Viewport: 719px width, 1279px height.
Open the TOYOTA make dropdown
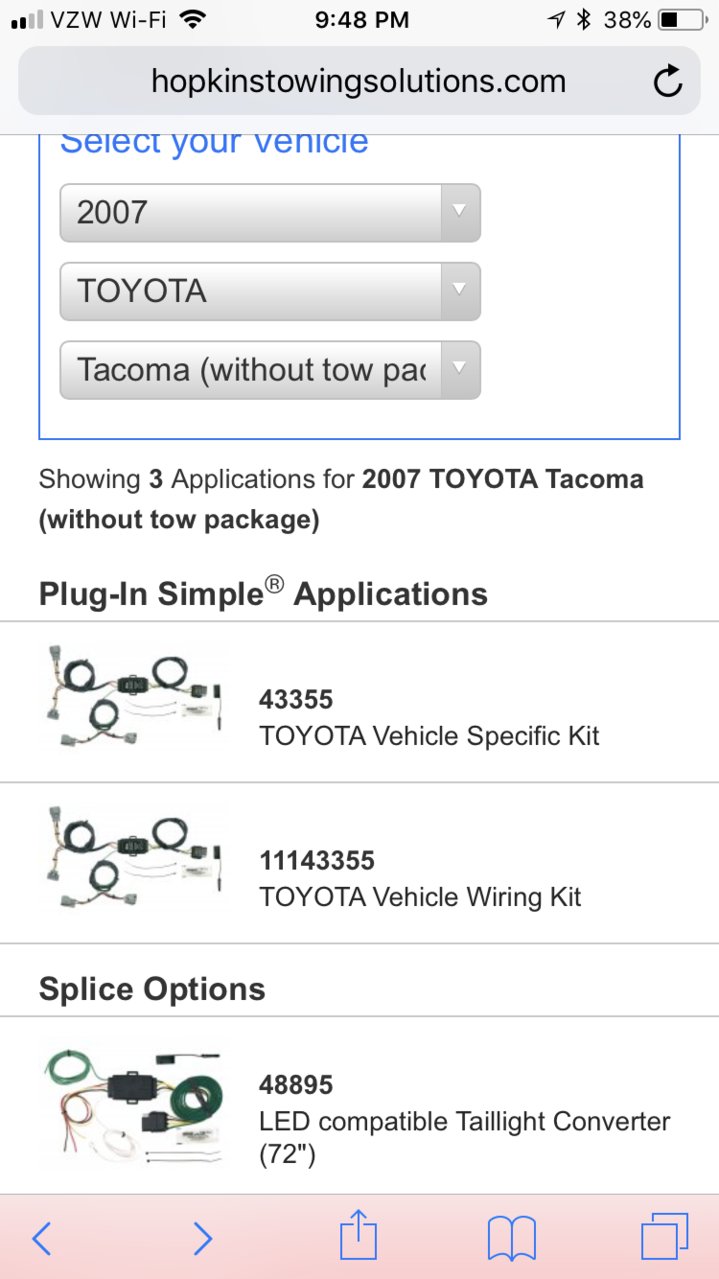pos(270,291)
